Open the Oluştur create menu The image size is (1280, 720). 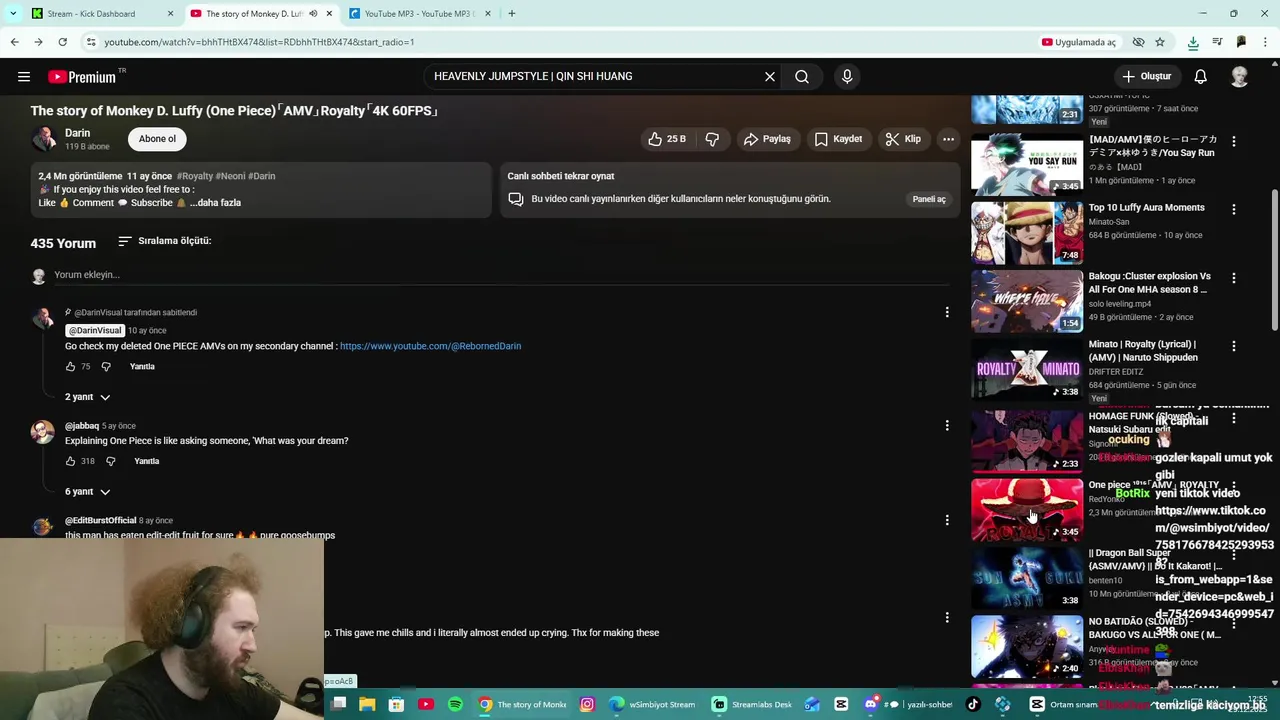[1146, 77]
